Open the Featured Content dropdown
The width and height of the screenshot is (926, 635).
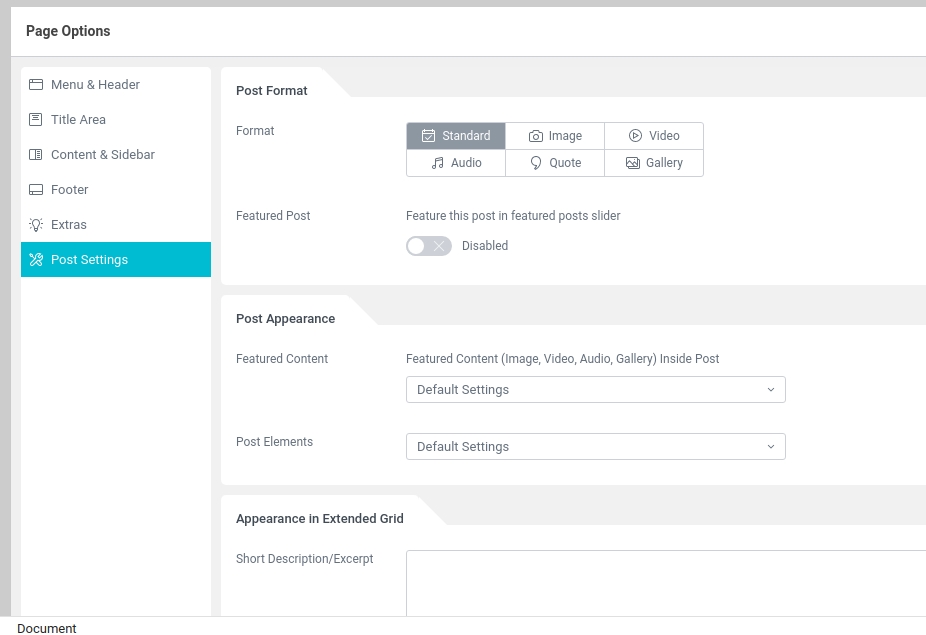(595, 390)
